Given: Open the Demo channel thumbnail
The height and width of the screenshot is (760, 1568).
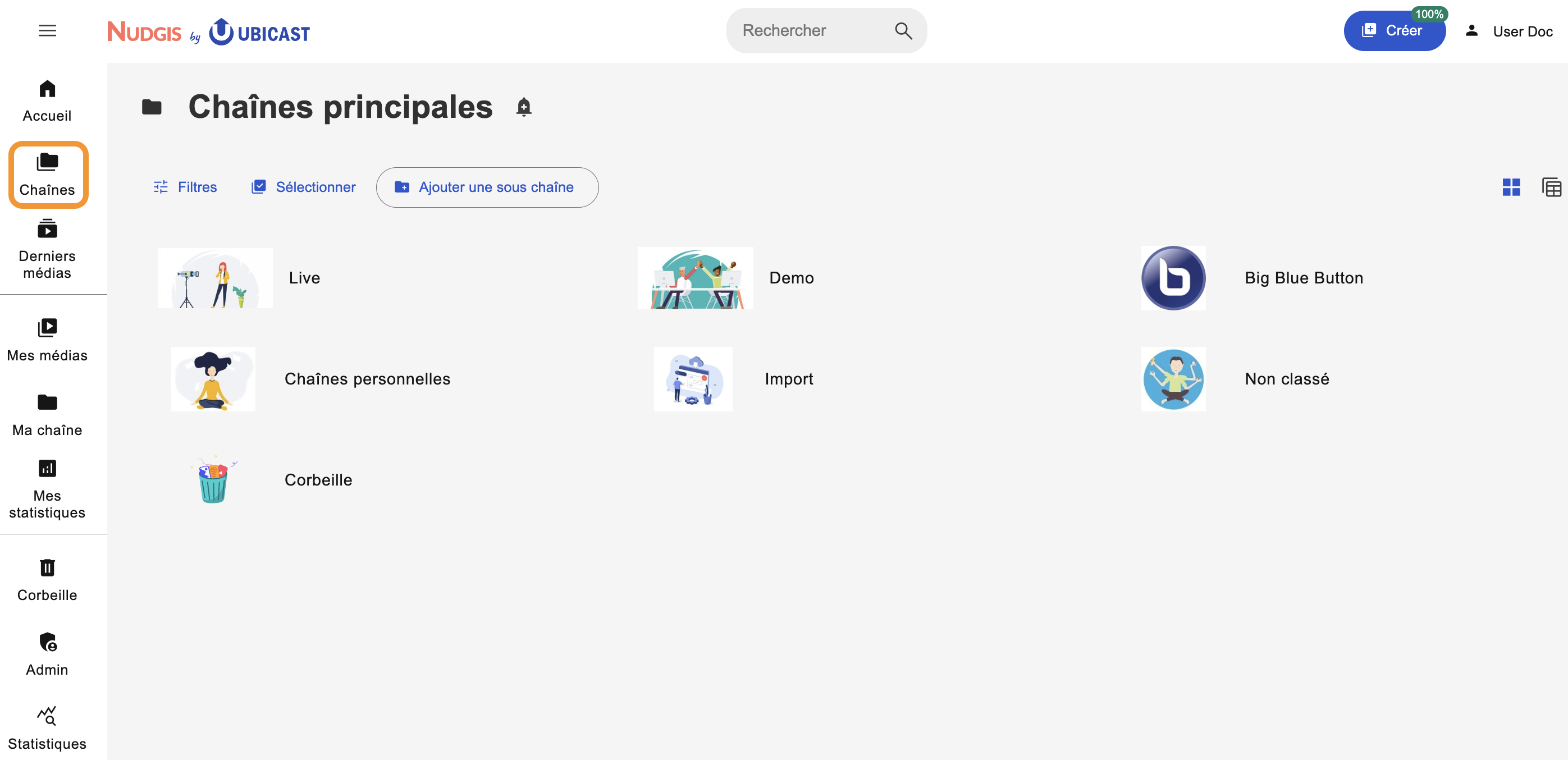Looking at the screenshot, I should 695,277.
